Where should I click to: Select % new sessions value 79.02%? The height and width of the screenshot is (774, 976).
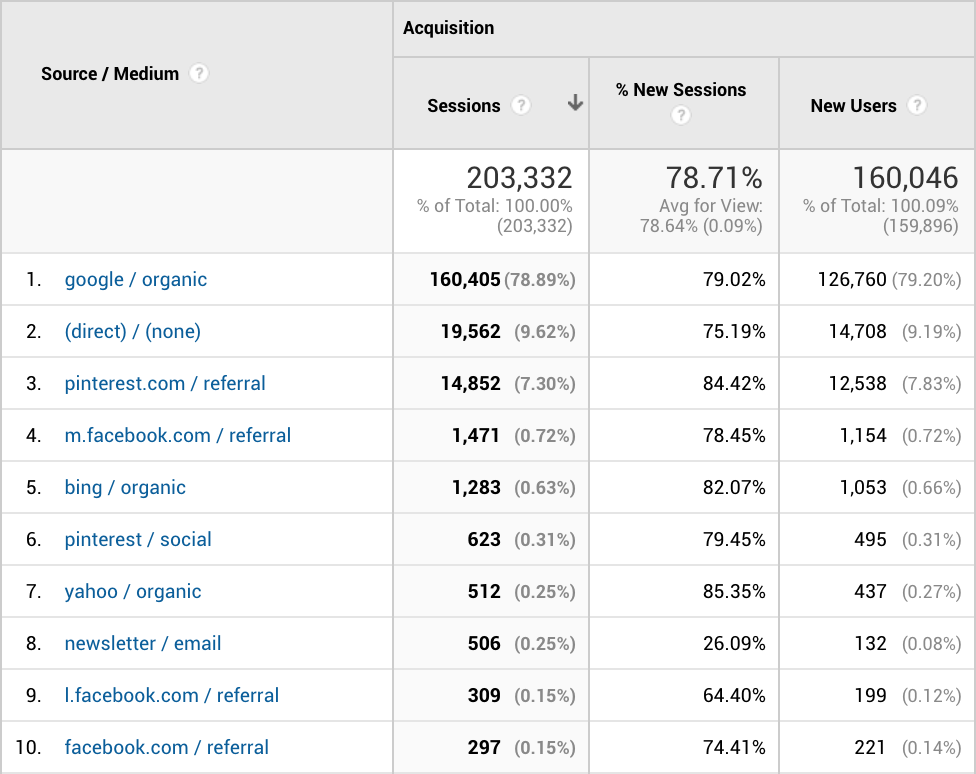click(x=734, y=280)
